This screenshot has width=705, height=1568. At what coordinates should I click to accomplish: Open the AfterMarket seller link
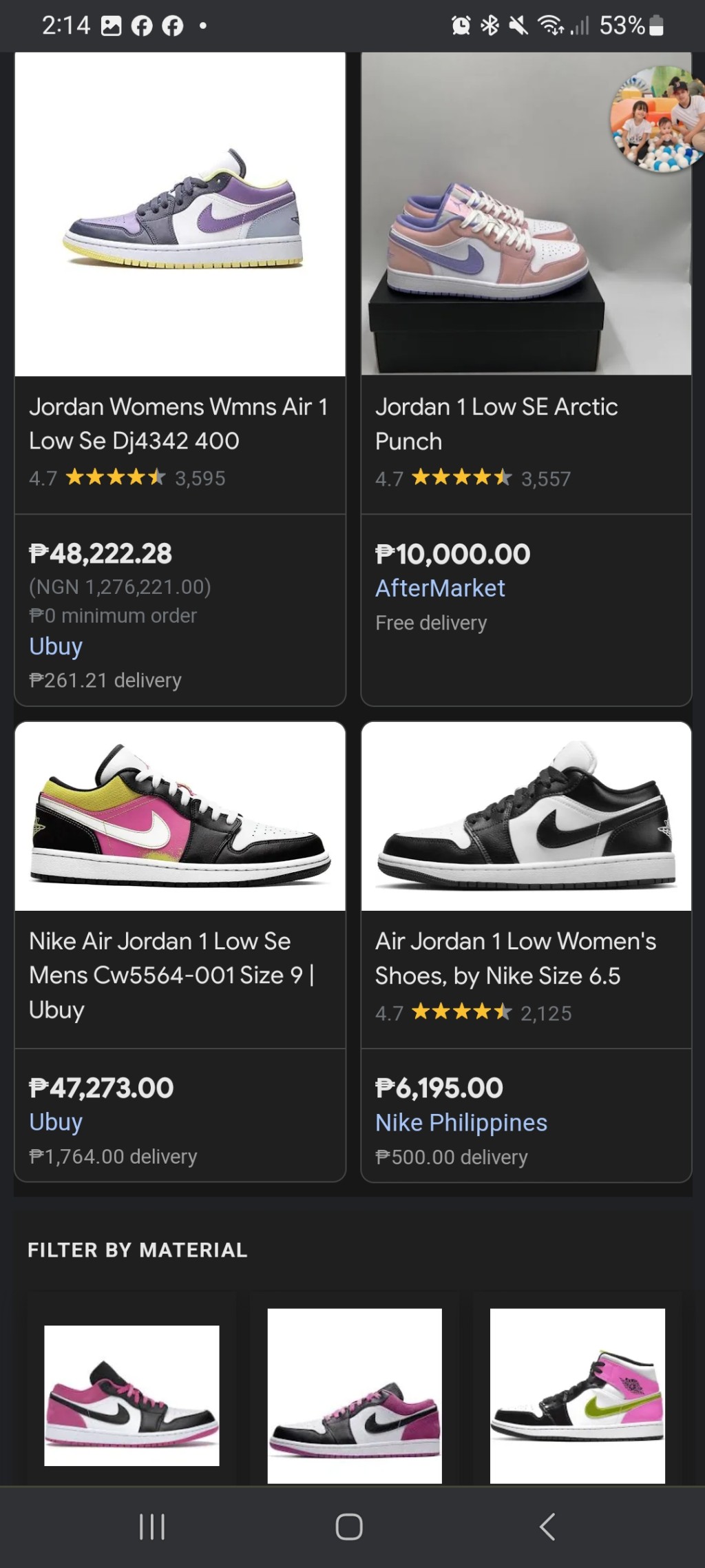[440, 588]
